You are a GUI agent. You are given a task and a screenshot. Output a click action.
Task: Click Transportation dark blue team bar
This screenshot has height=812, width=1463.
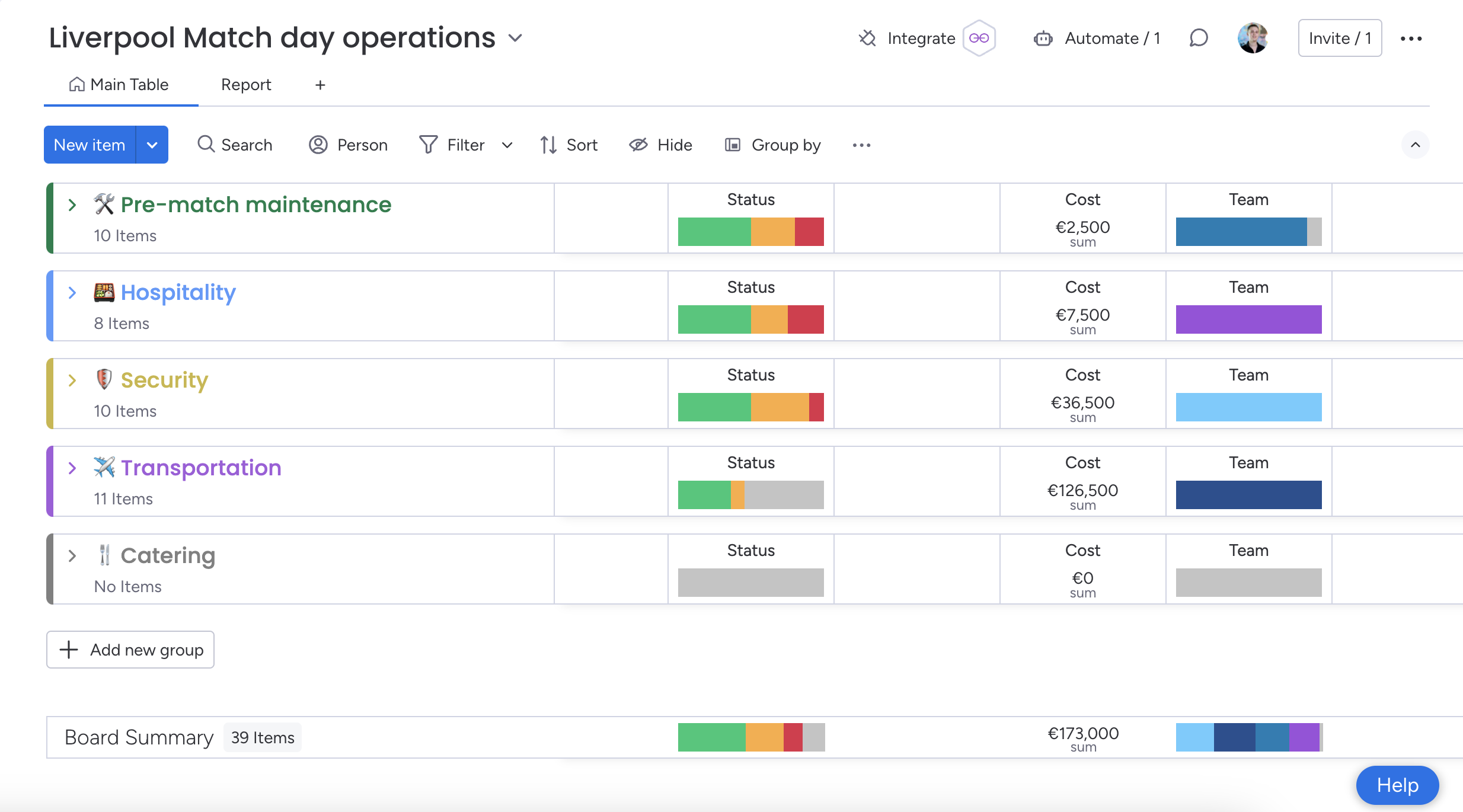[x=1248, y=495]
